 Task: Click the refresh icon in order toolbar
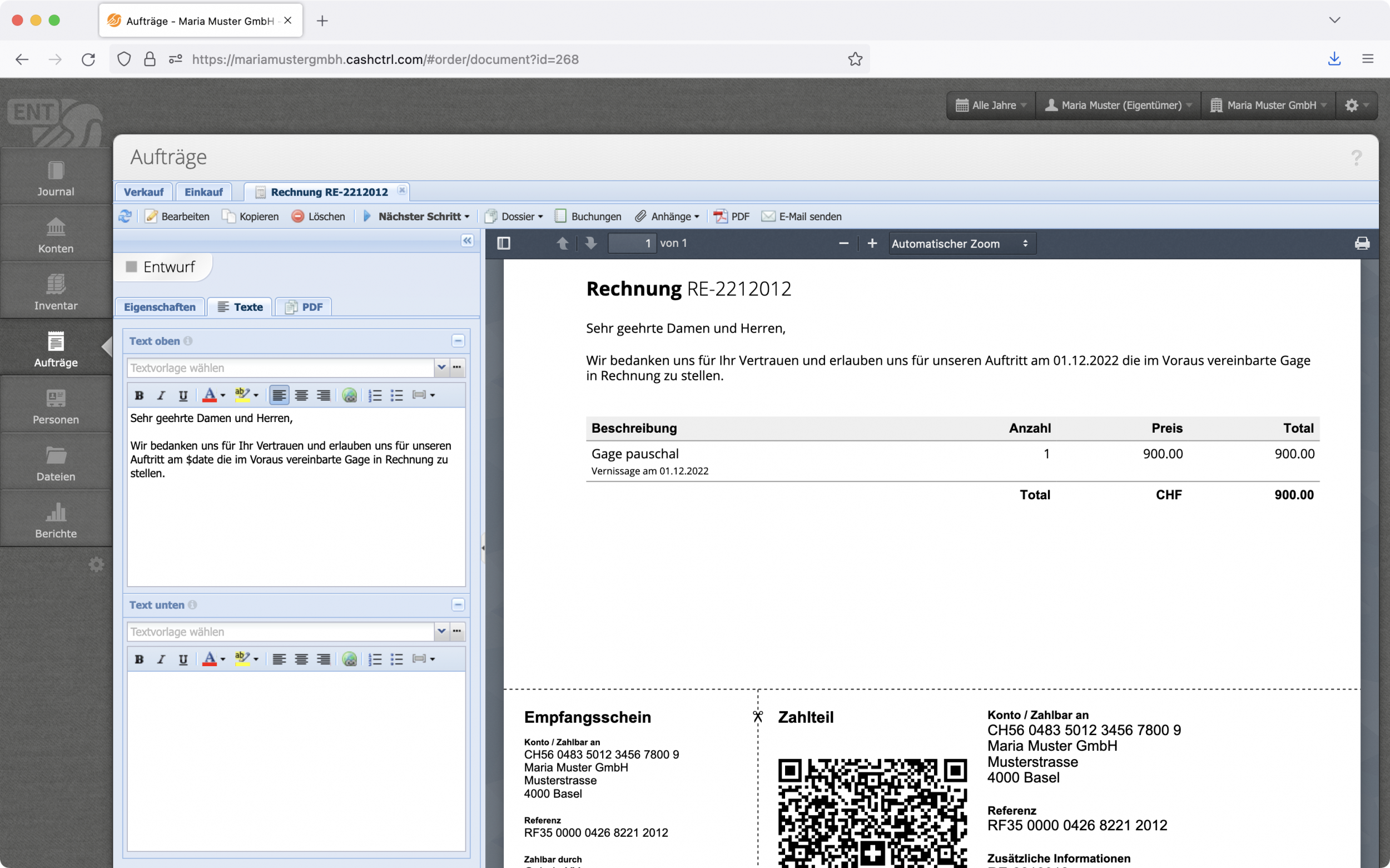coord(125,216)
